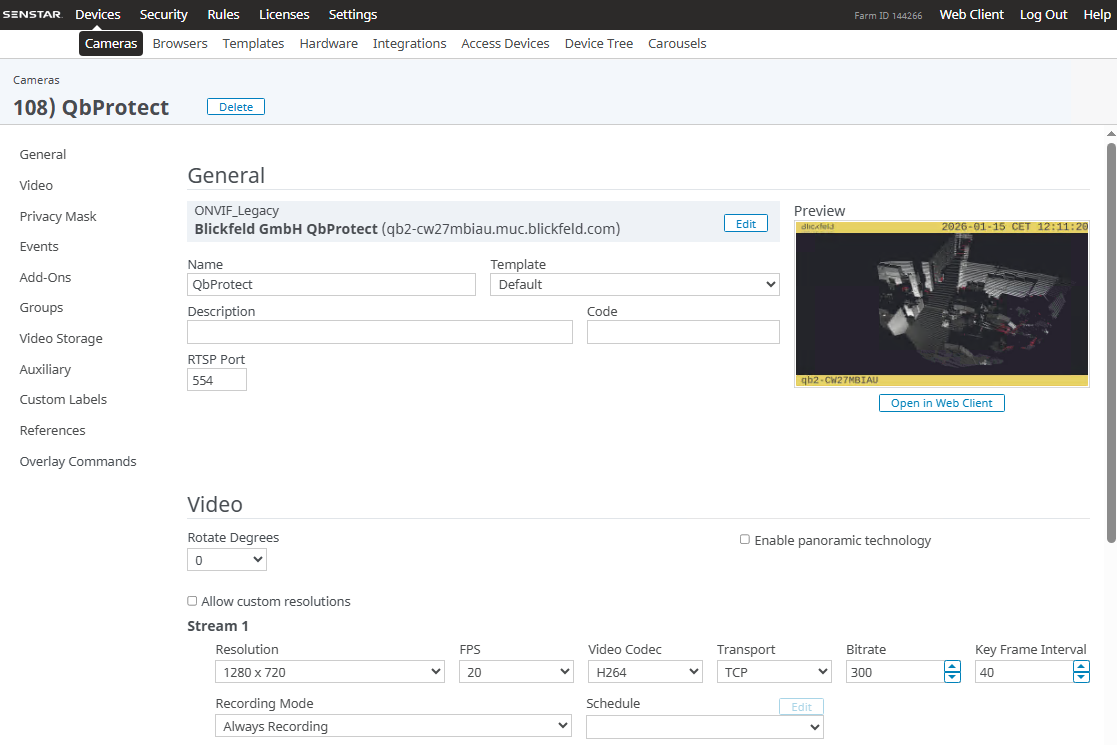Switch to the Device Tree tab

coord(598,44)
